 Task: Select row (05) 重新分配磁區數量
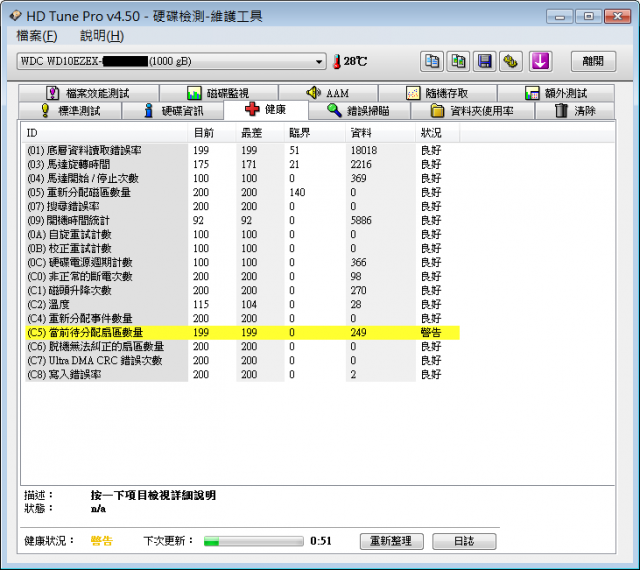242,192
